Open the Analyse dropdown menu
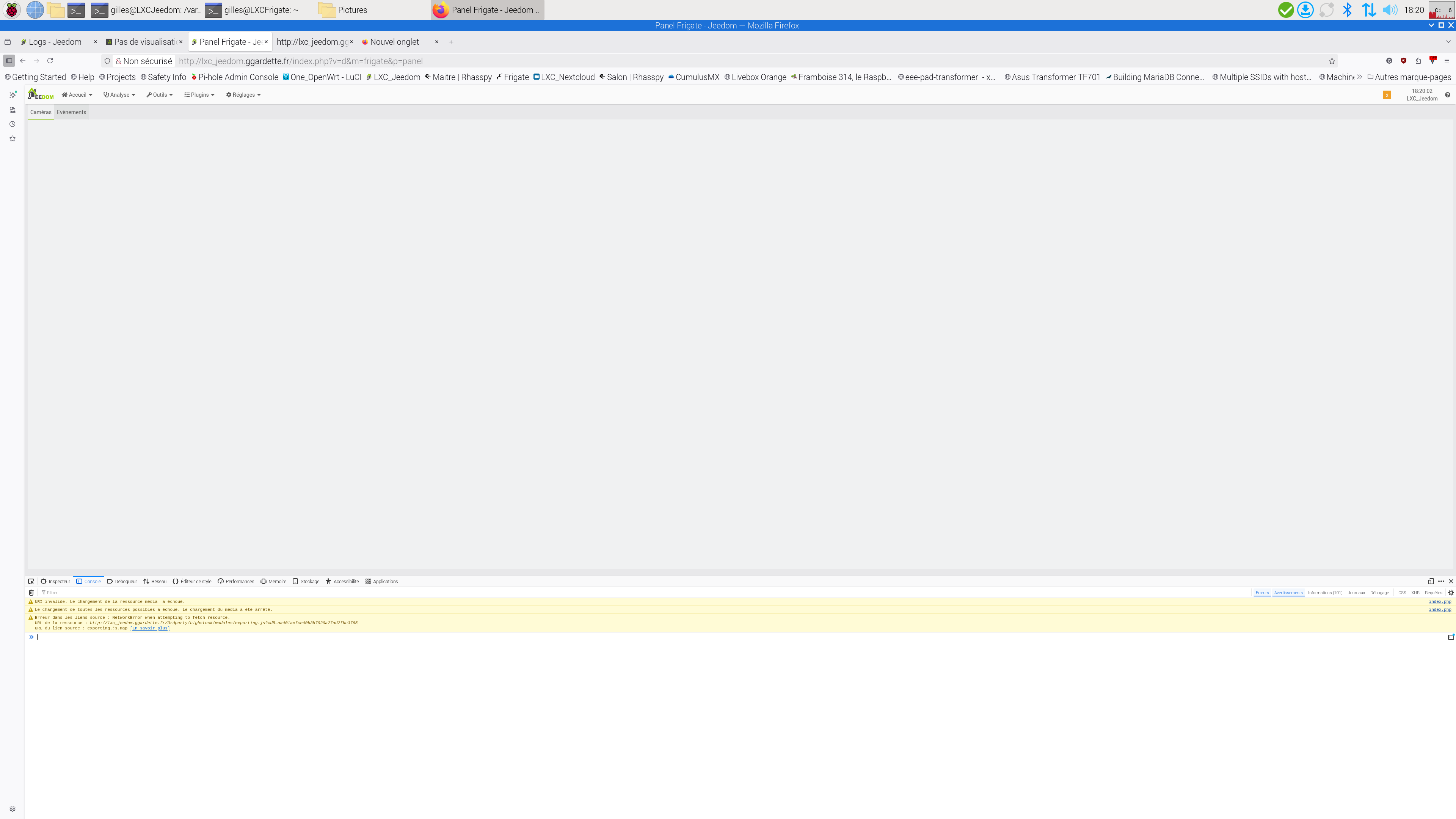1456x819 pixels. pos(119,95)
